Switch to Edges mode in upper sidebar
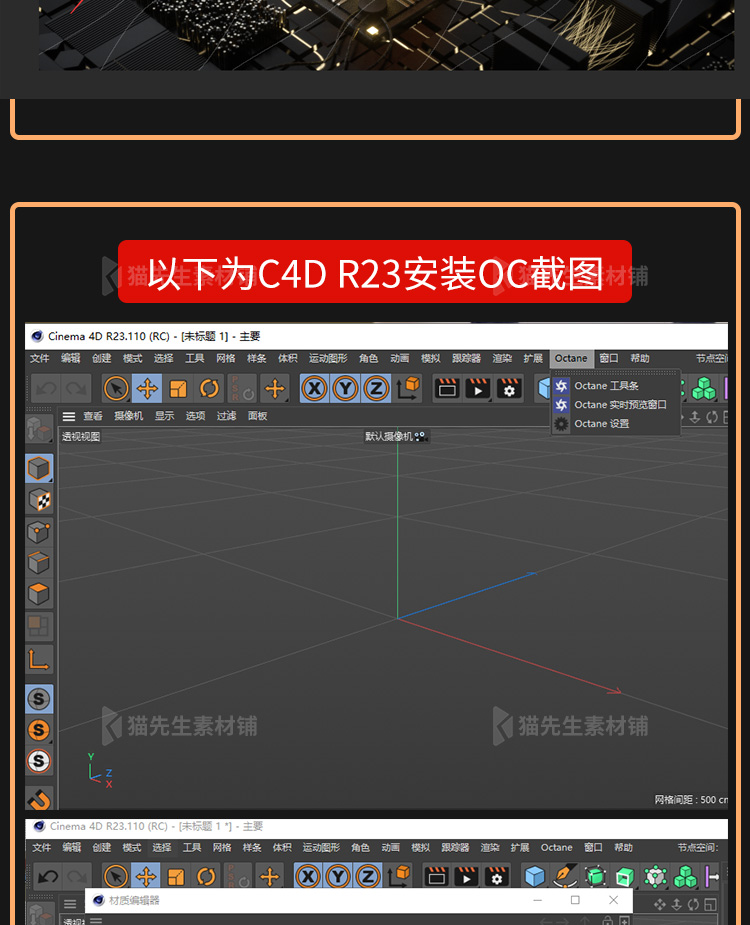 [x=39, y=563]
